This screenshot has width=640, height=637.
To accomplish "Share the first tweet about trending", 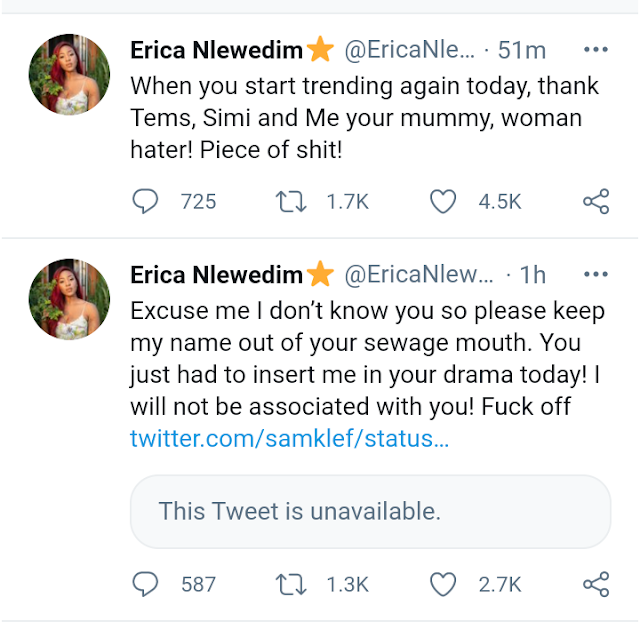I will pos(595,202).
